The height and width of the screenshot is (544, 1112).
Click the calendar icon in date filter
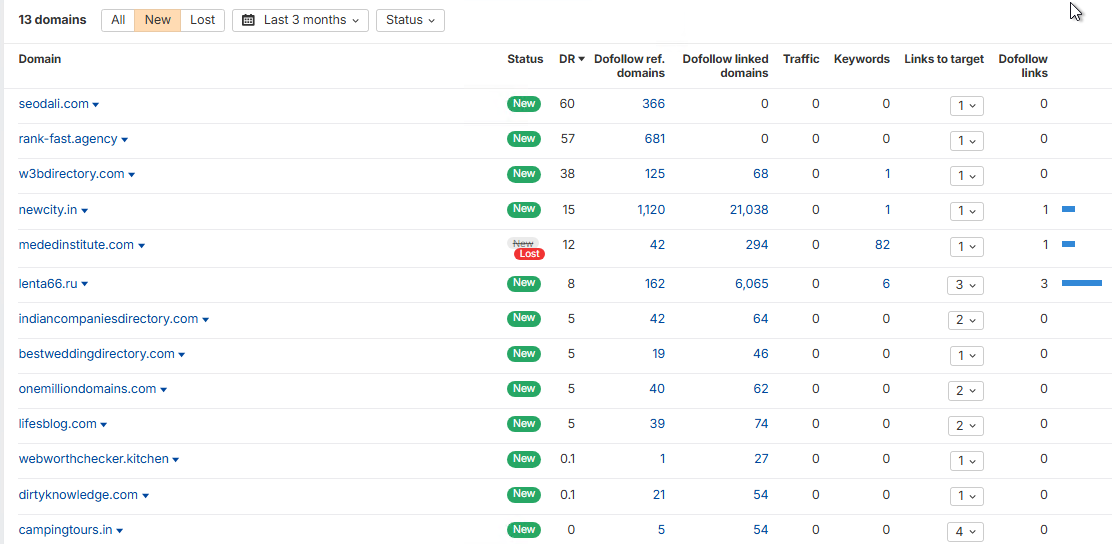(248, 20)
